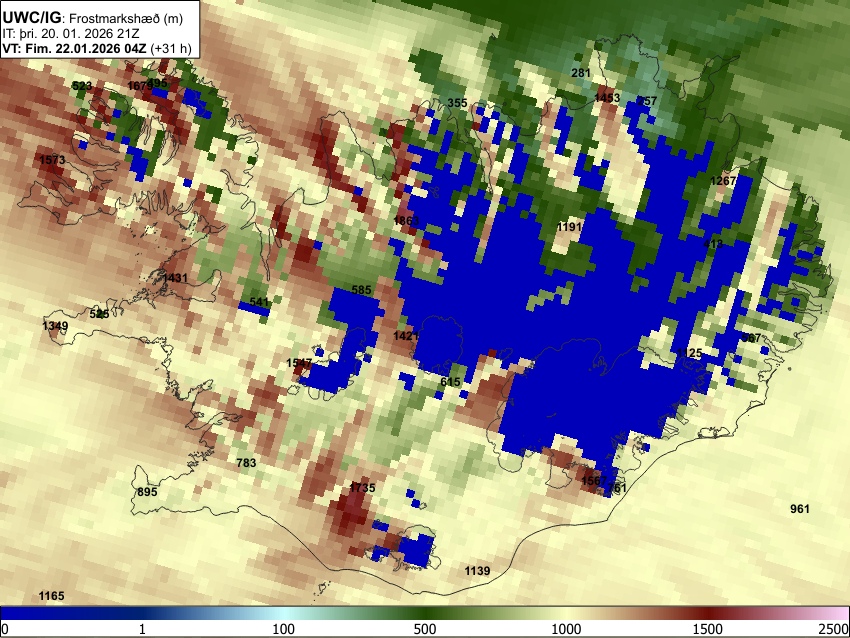The height and width of the screenshot is (638, 850).
Task: Click the 1431 value label
Action: pos(175,278)
